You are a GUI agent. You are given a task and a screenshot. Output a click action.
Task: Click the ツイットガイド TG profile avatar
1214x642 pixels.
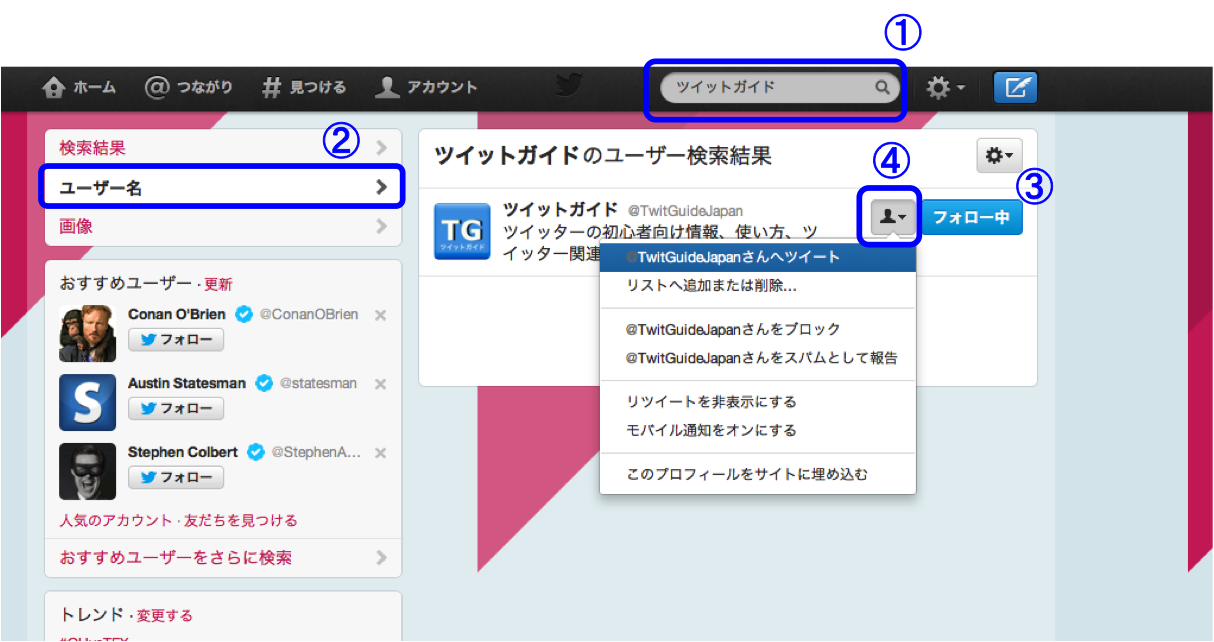pos(462,232)
